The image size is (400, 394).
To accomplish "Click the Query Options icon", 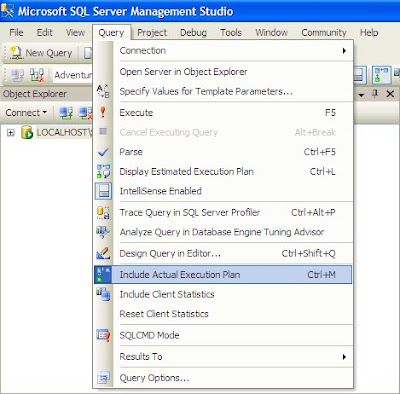I will pyautogui.click(x=103, y=378).
